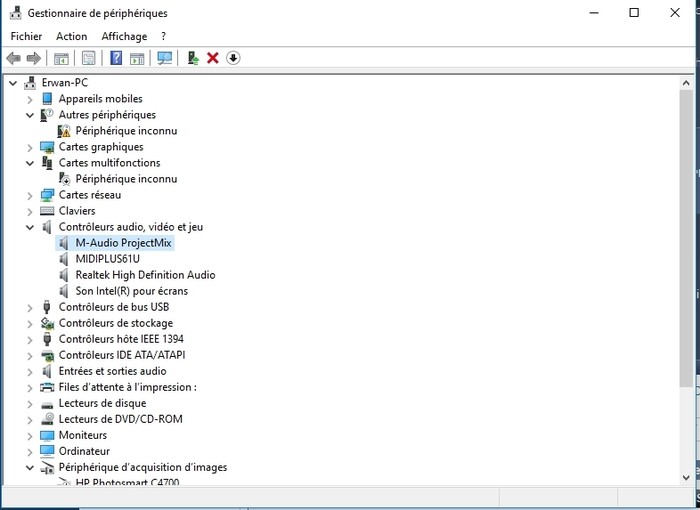Collapse Périphérique d'acquisition d'images

pos(30,468)
